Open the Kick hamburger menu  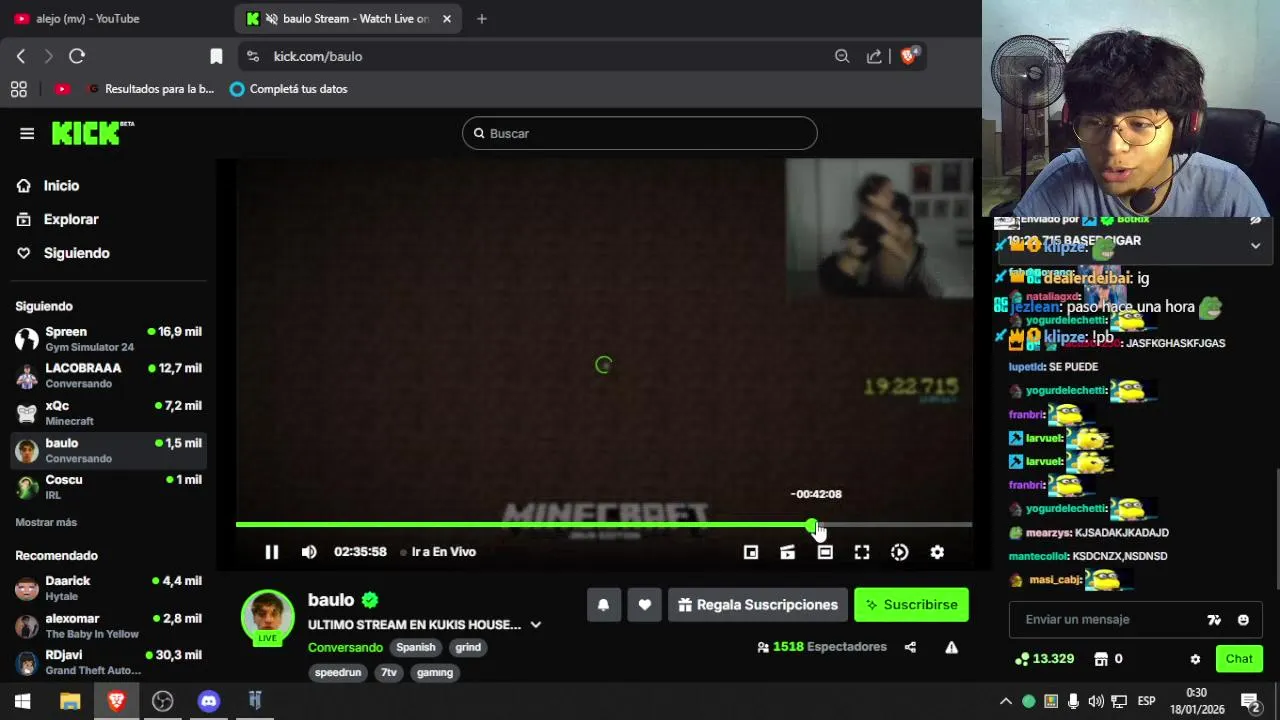[x=27, y=133]
